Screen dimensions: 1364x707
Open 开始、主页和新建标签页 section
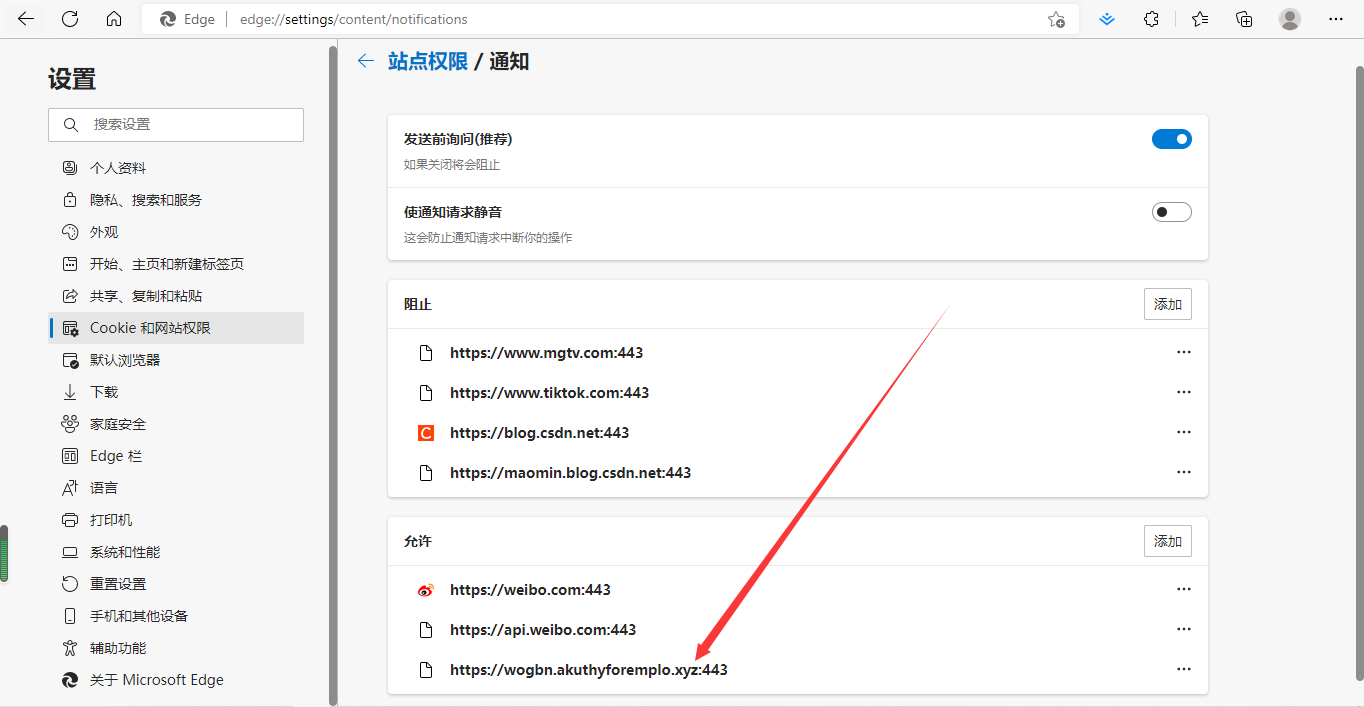point(176,264)
